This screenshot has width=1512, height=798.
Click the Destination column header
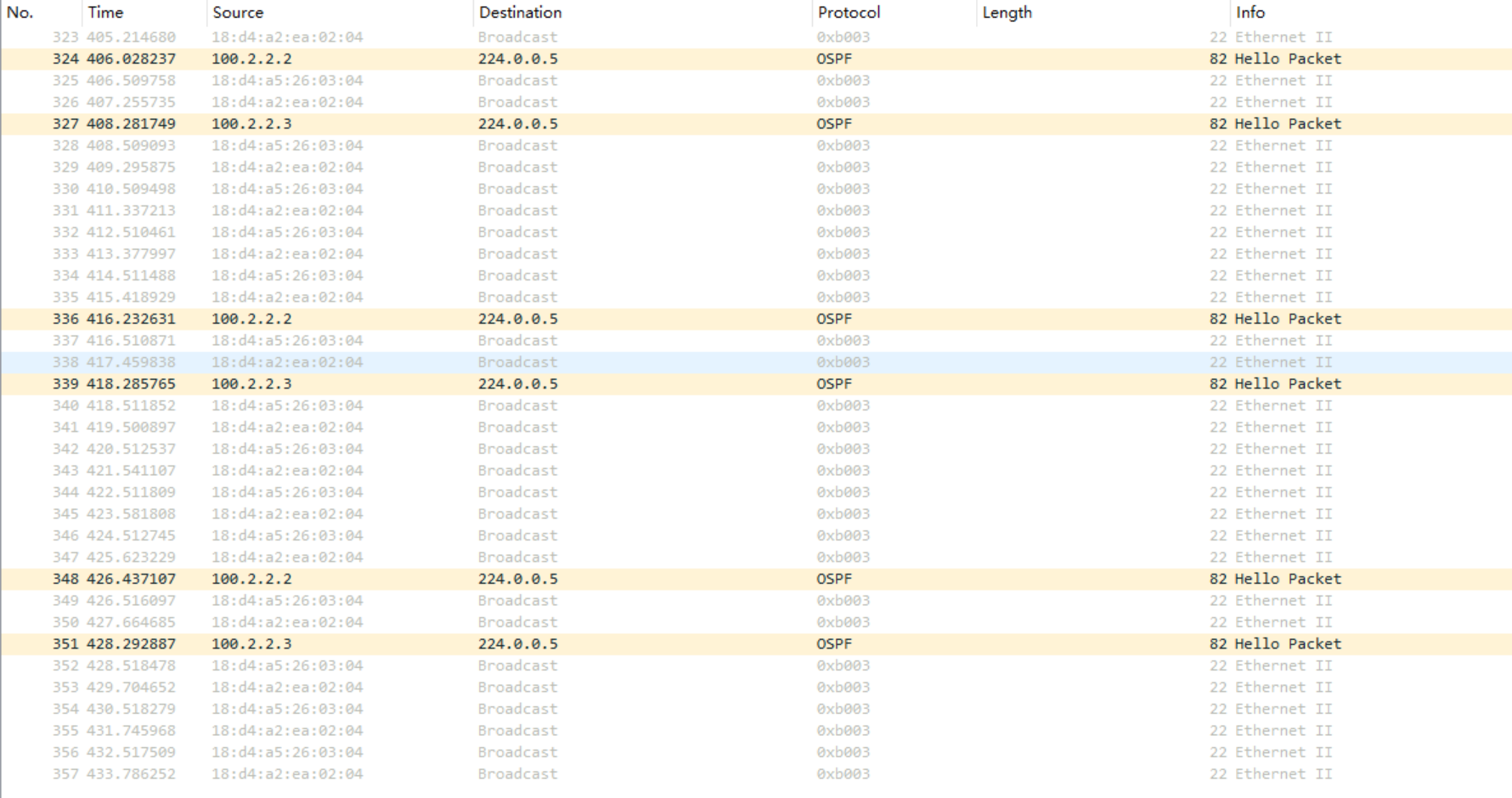pos(641,13)
